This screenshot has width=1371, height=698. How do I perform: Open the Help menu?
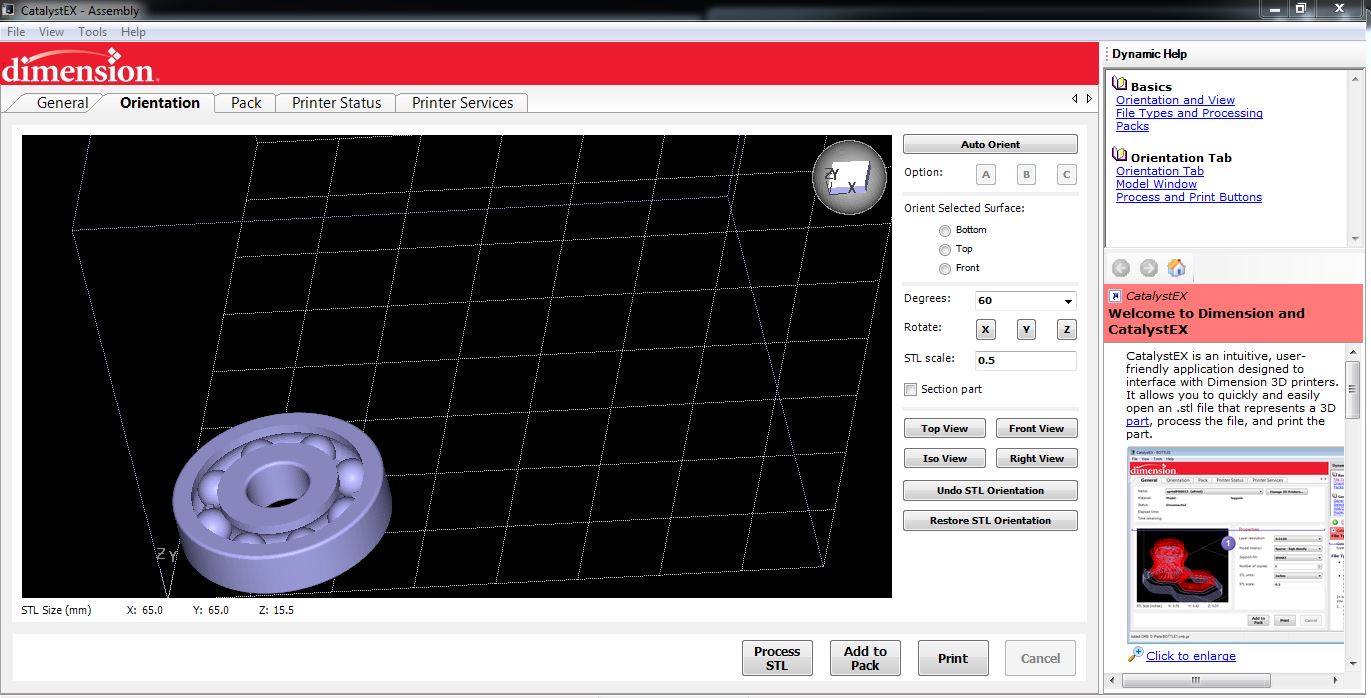[x=133, y=32]
